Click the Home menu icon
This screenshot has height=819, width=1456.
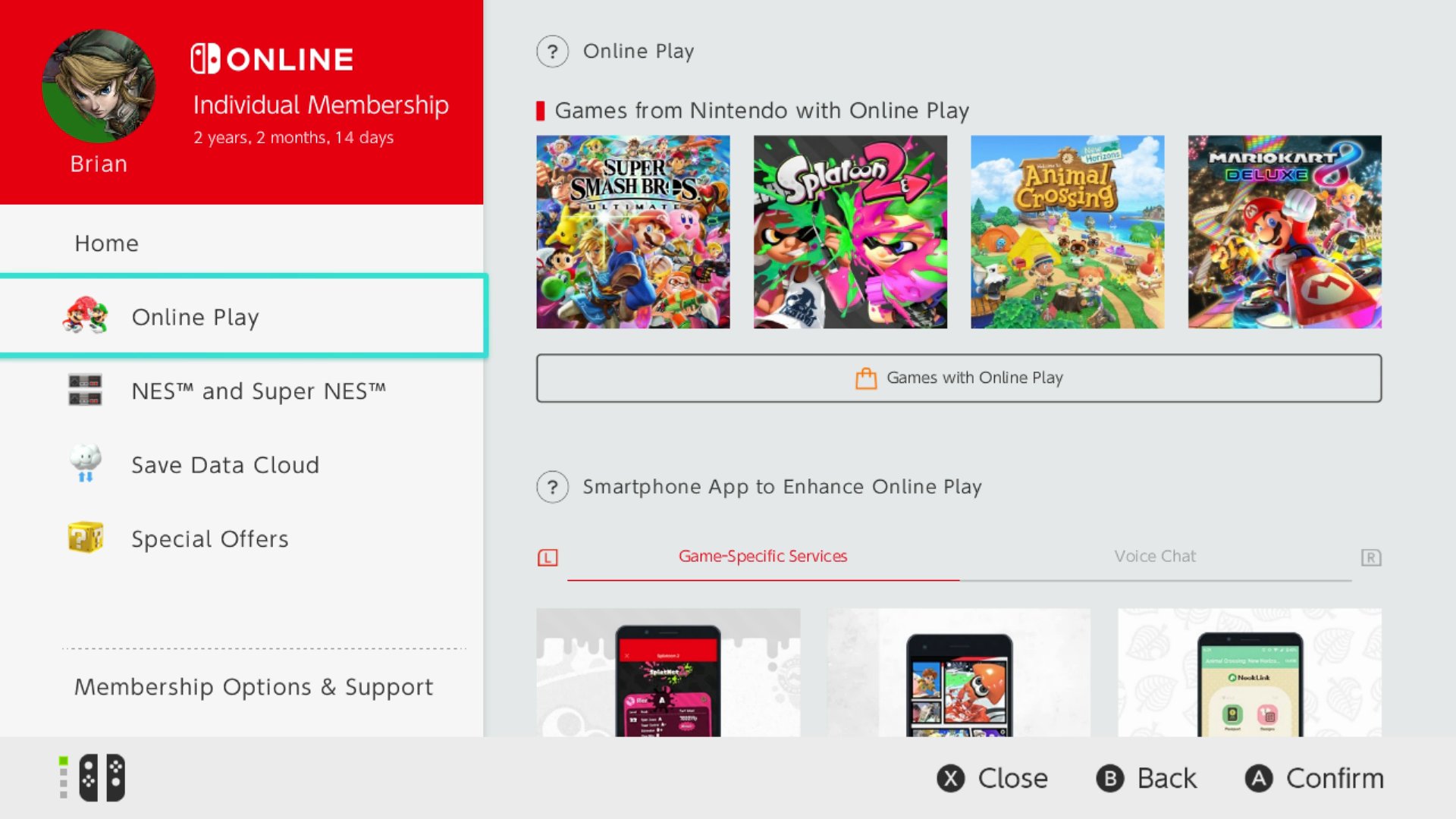pyautogui.click(x=106, y=242)
